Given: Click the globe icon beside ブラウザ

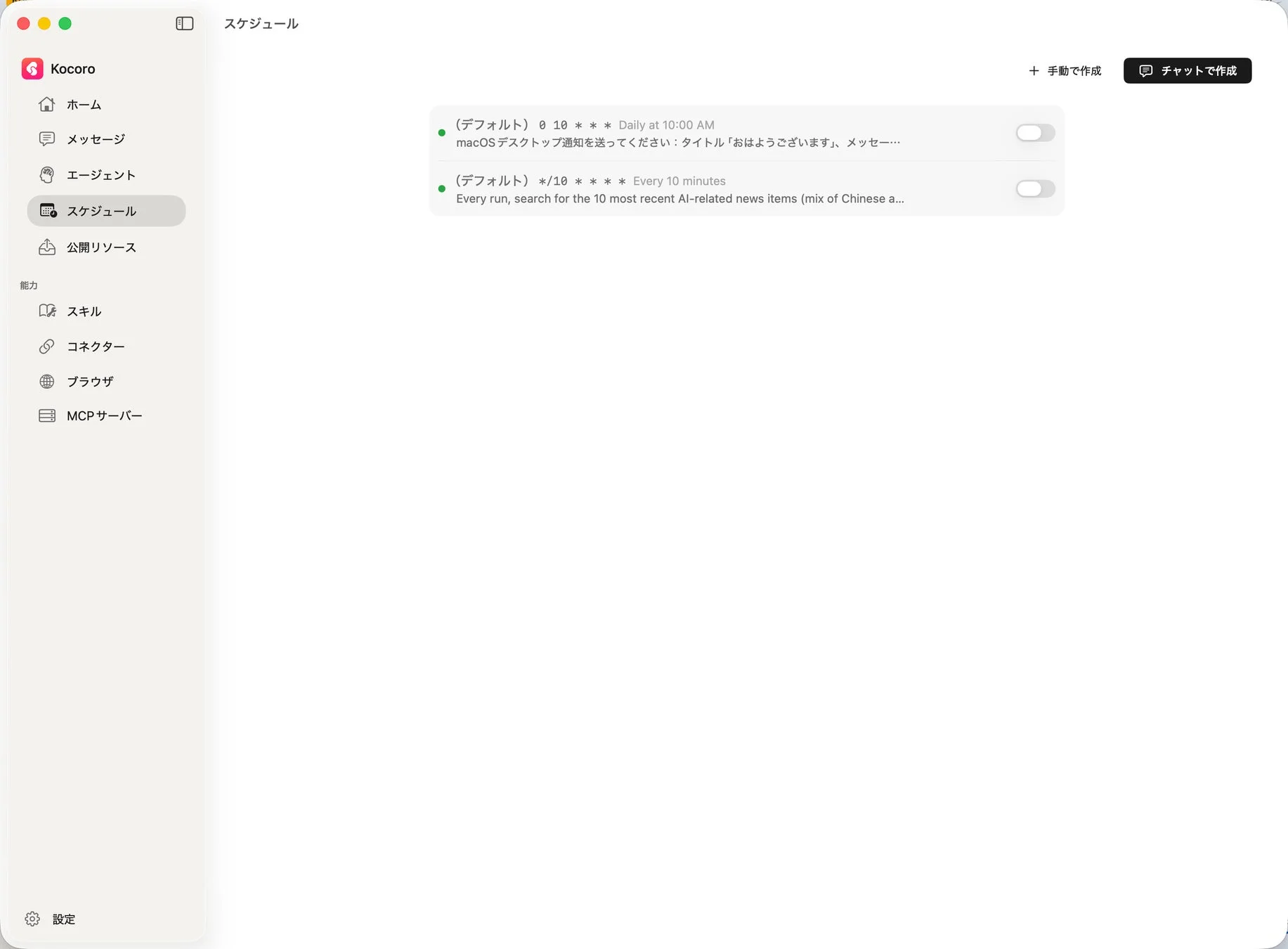Looking at the screenshot, I should (47, 381).
